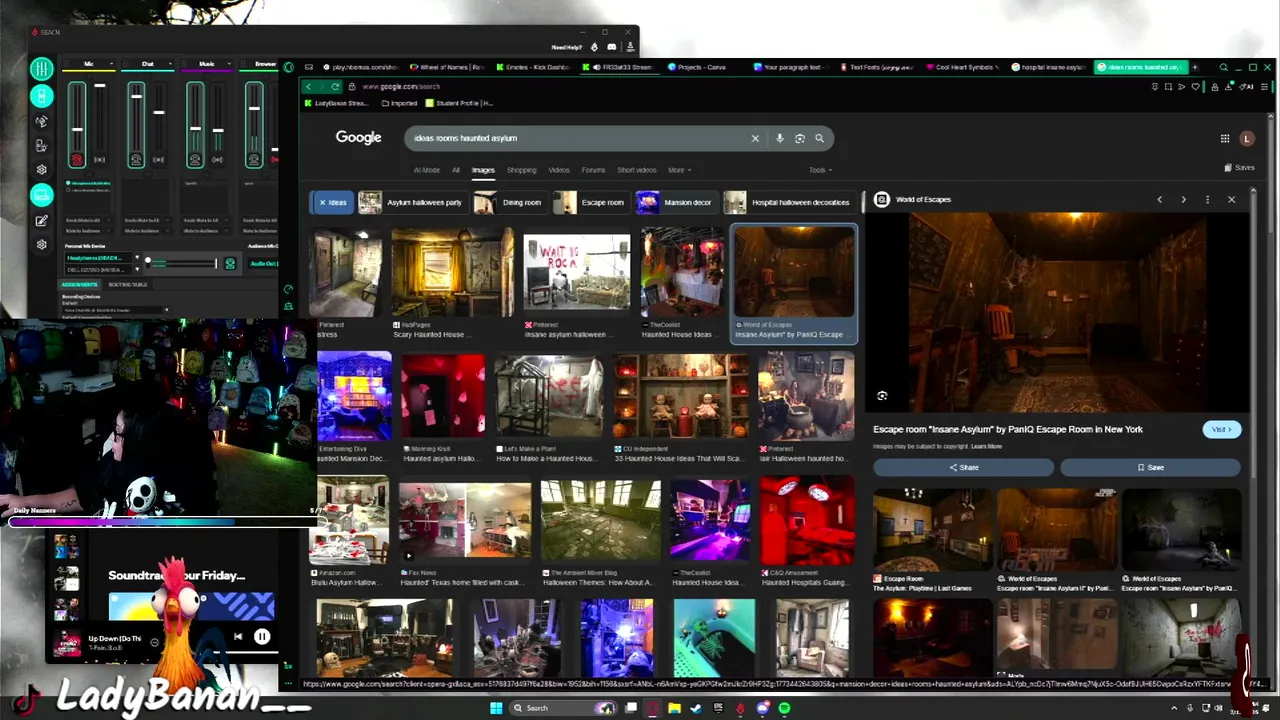
Task: Open the Saves link on Google Images
Action: click(x=1239, y=167)
